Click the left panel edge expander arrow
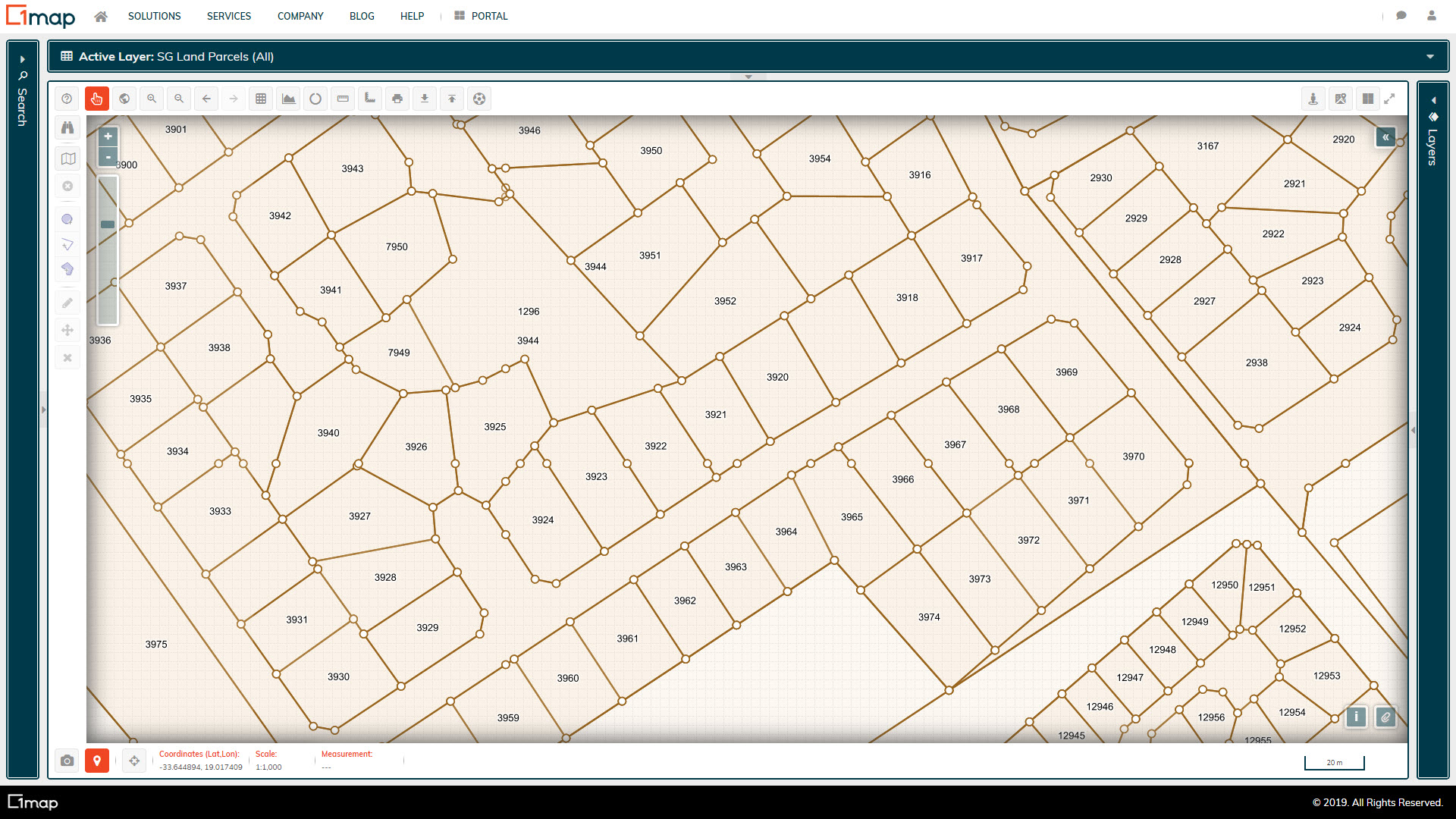1456x819 pixels. (43, 409)
